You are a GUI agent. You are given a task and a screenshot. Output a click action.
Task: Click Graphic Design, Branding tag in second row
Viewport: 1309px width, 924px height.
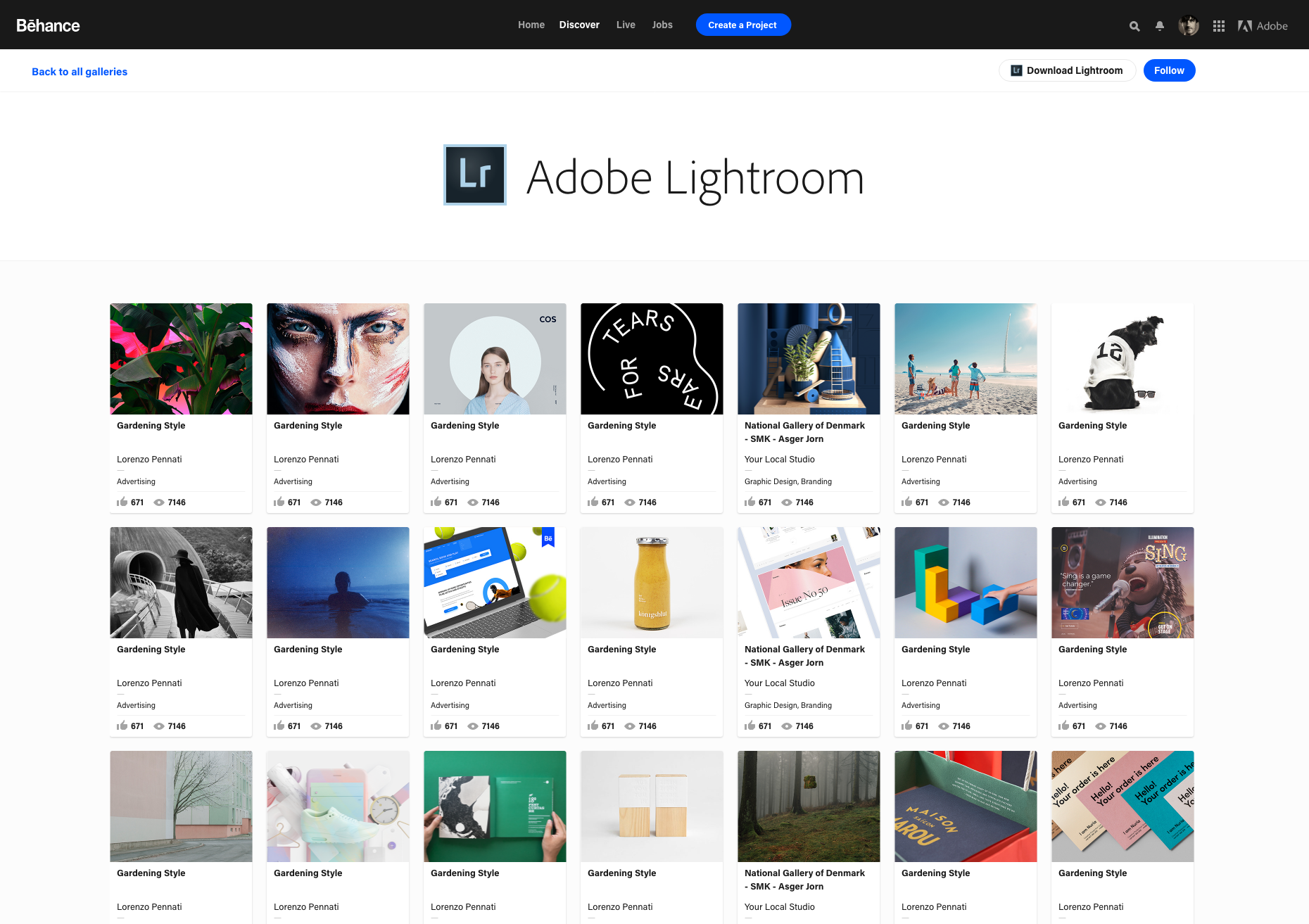(788, 705)
